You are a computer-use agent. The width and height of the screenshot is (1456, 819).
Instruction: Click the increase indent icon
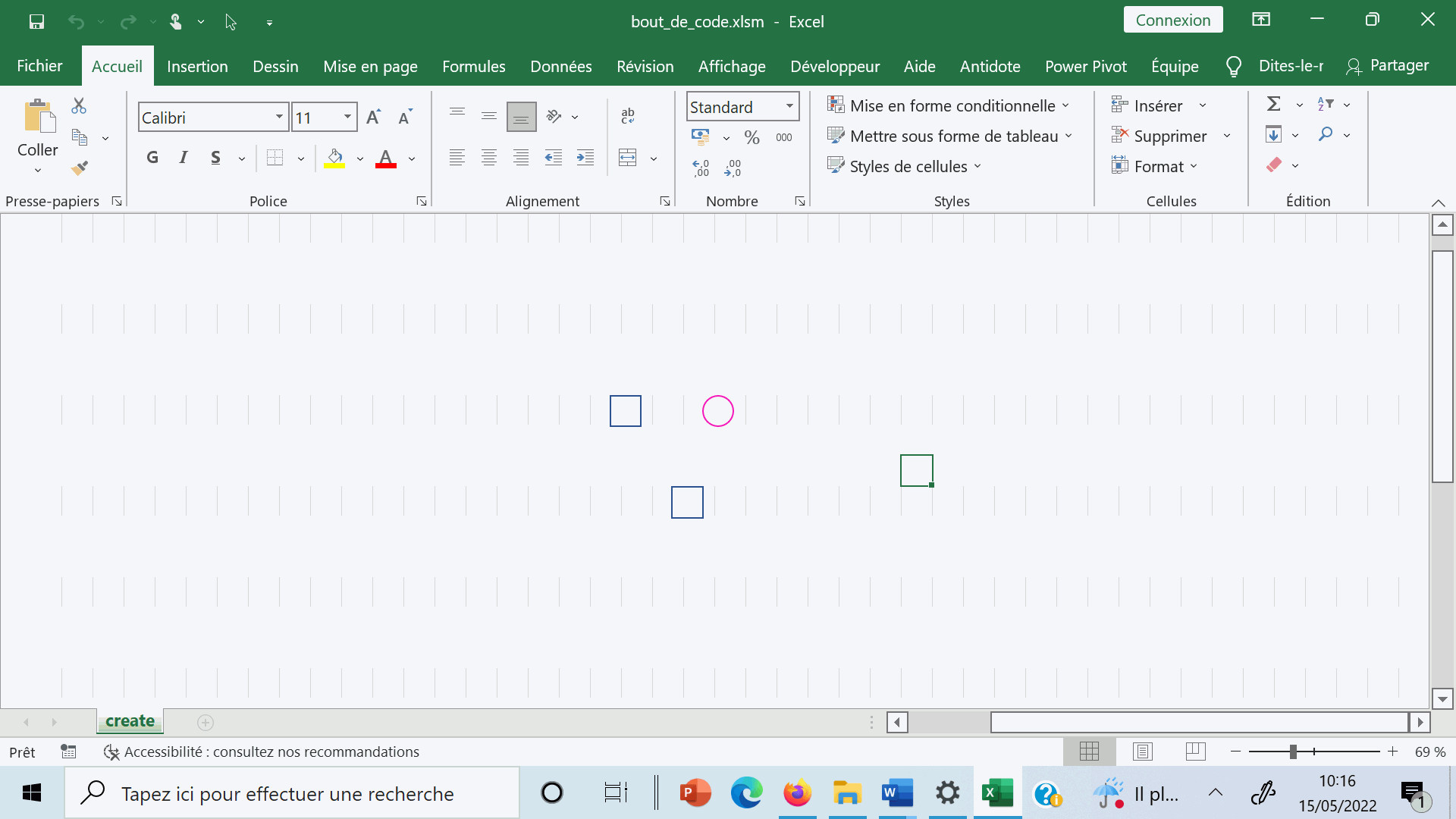click(585, 158)
